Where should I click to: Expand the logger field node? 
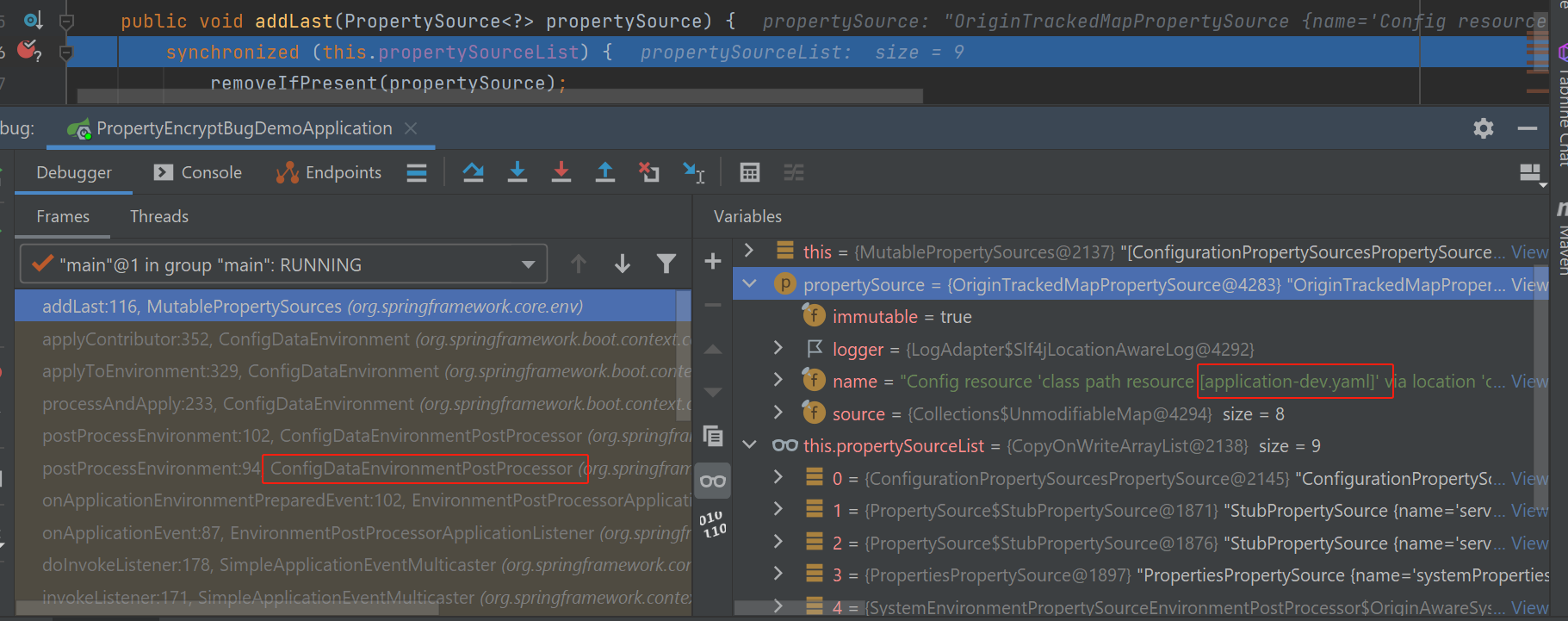[778, 347]
